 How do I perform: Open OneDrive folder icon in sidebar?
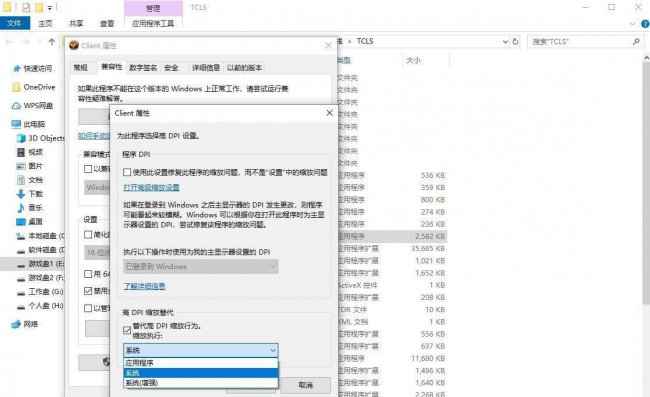point(17,87)
